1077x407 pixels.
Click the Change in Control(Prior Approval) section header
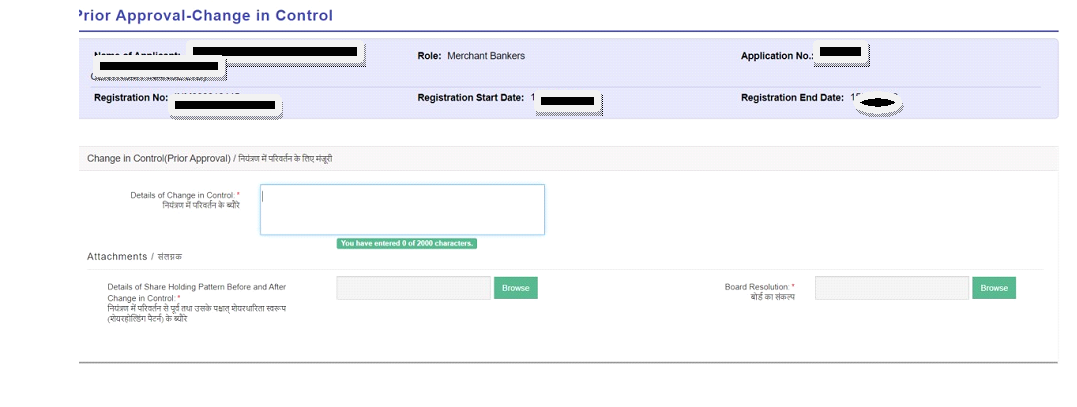217,159
